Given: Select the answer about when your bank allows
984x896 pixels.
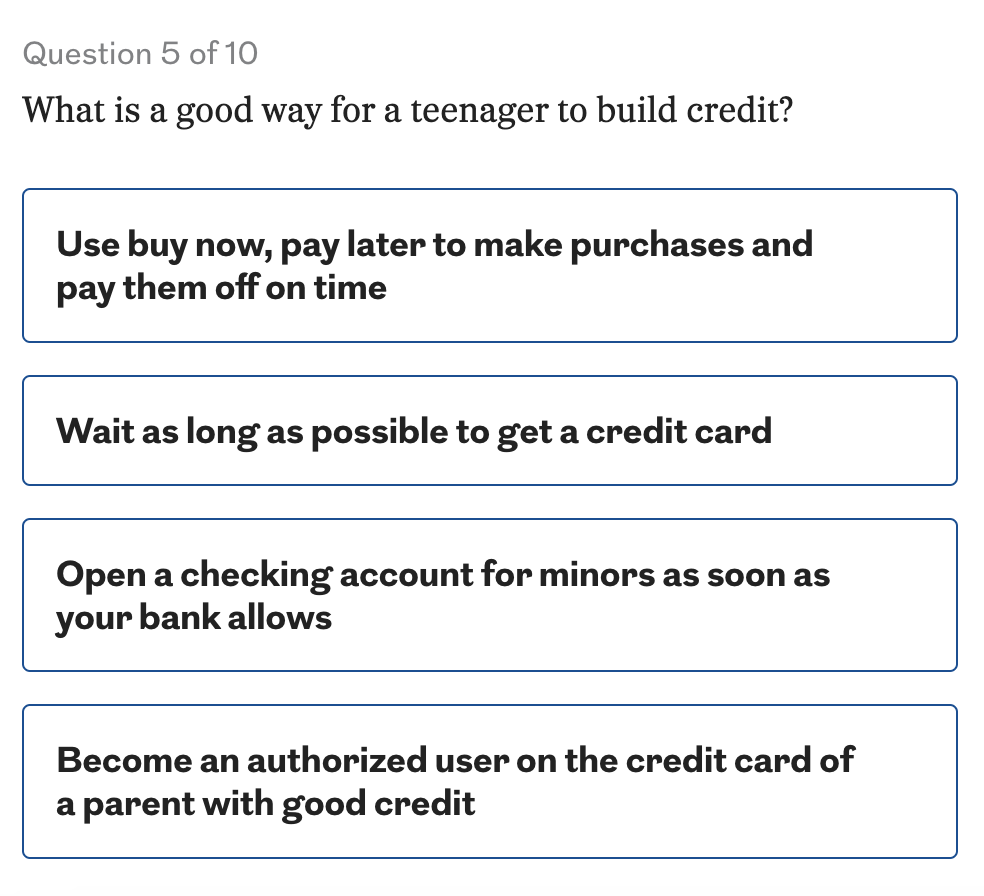Looking at the screenshot, I should pyautogui.click(x=489, y=595).
